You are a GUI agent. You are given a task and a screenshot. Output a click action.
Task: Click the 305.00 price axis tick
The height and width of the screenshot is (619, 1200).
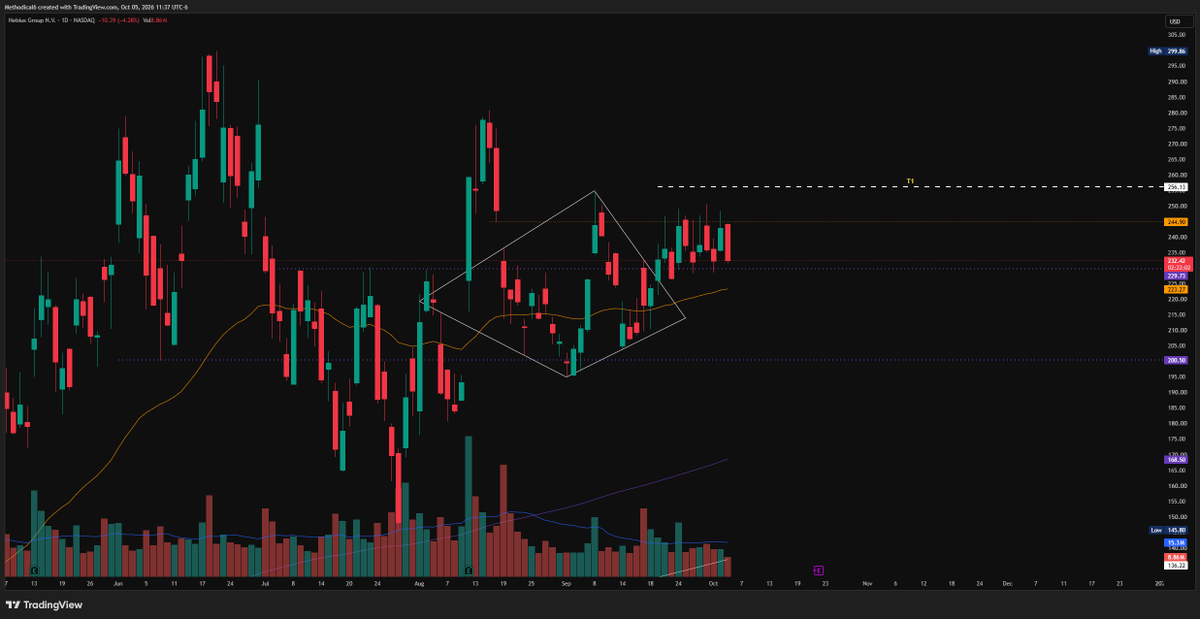pos(1175,35)
